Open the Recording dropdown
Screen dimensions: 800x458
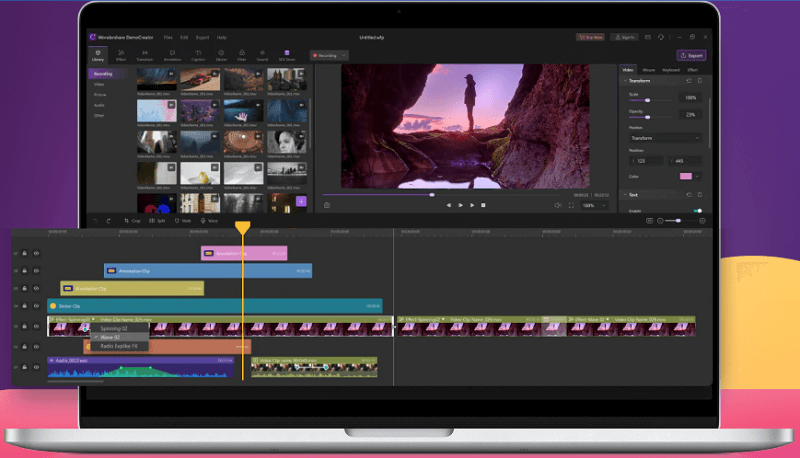tap(328, 56)
